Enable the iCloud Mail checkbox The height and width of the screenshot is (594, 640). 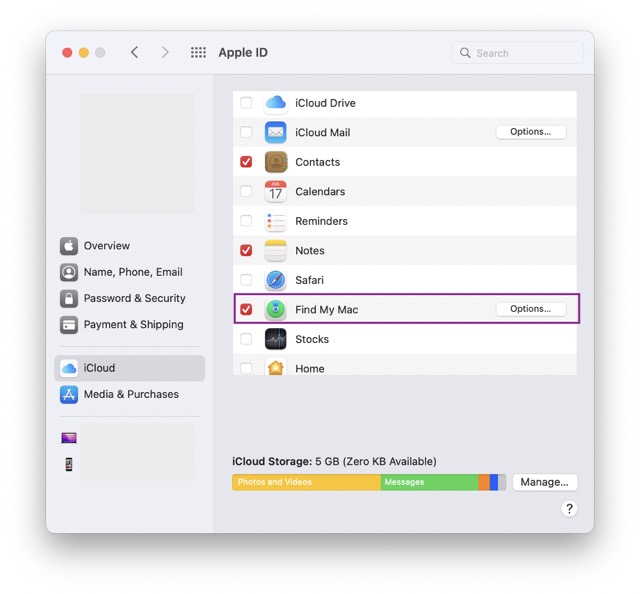[x=246, y=132]
